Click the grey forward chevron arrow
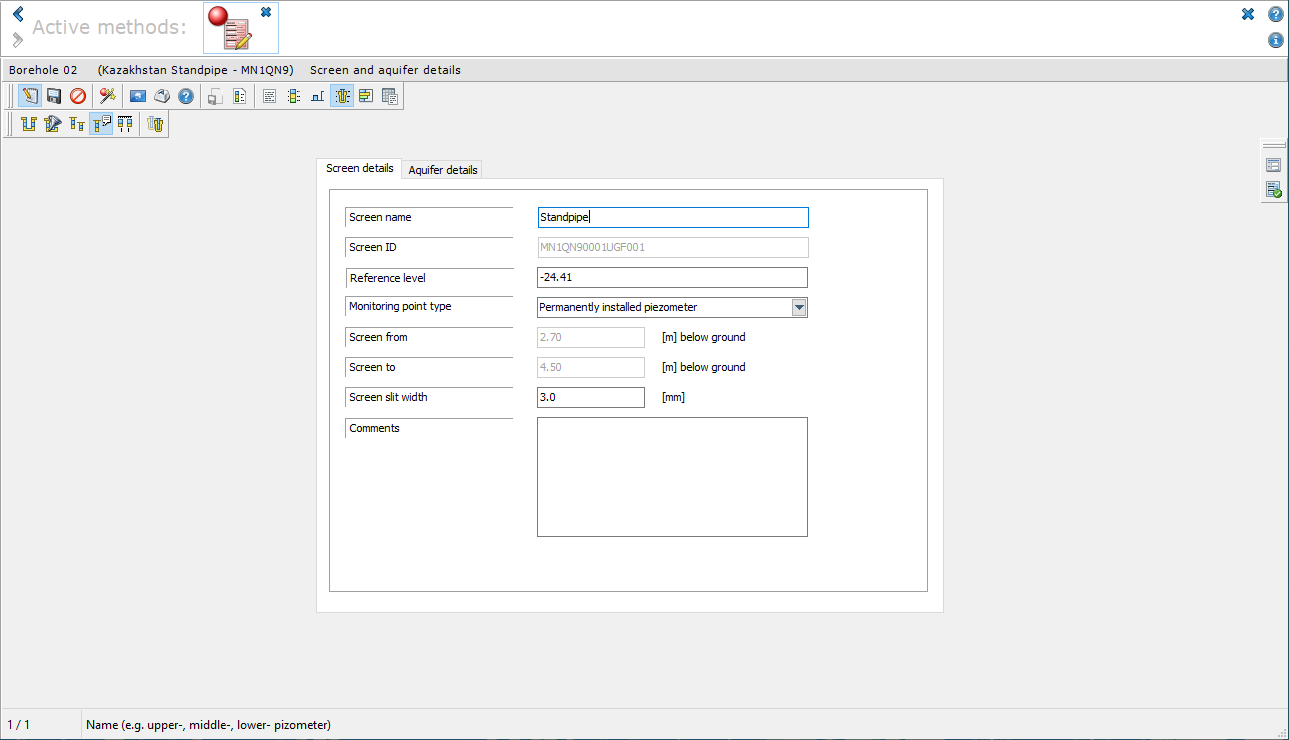 [x=17, y=40]
